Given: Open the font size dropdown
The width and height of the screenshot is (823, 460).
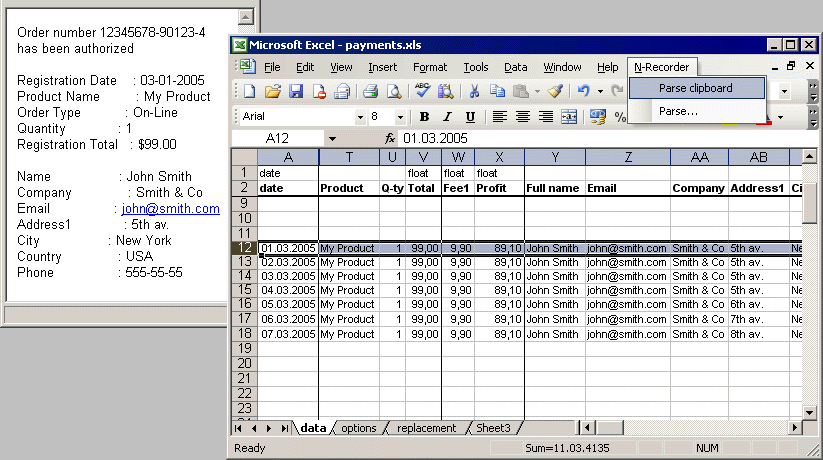Looking at the screenshot, I should 400,117.
